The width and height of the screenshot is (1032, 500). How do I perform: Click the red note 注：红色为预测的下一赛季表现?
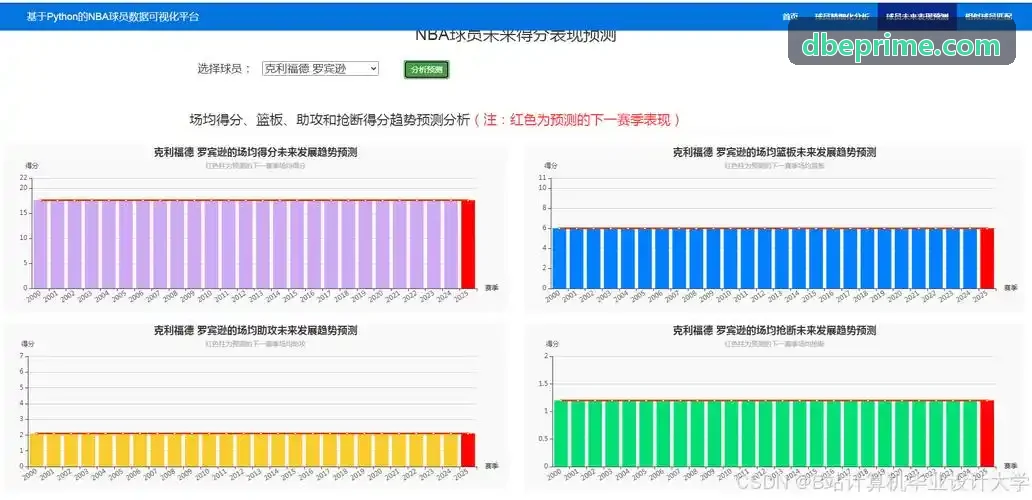(x=577, y=120)
